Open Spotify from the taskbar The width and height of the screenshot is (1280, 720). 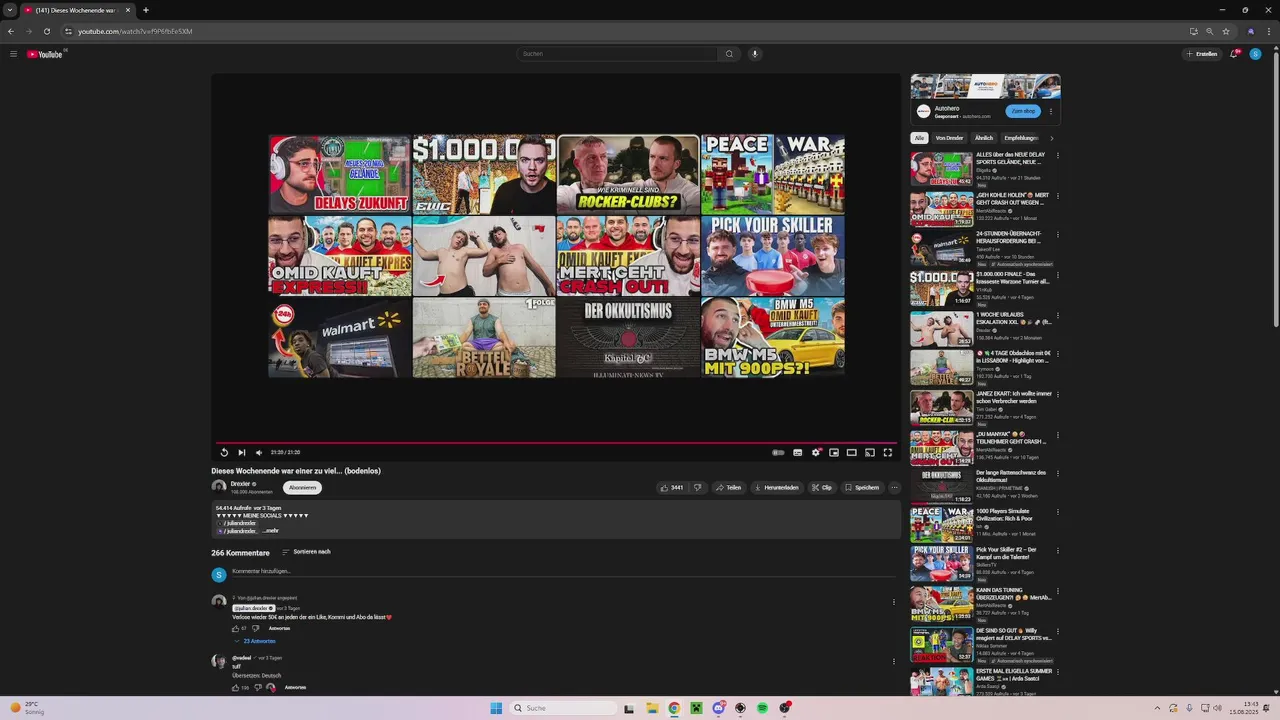(762, 708)
